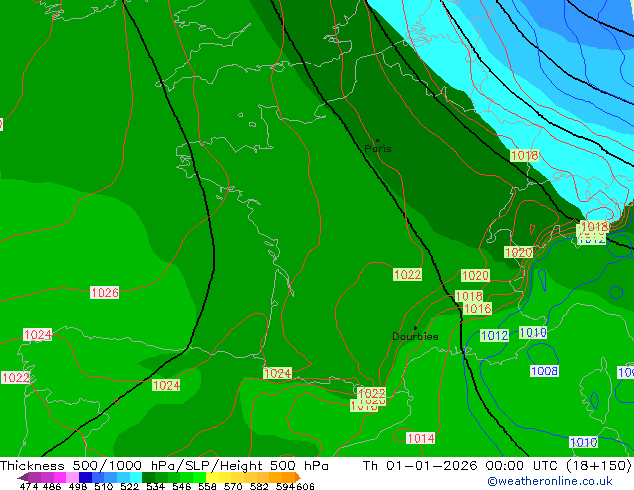Click the 558 legend value
This screenshot has height=490, width=634.
click(207, 486)
